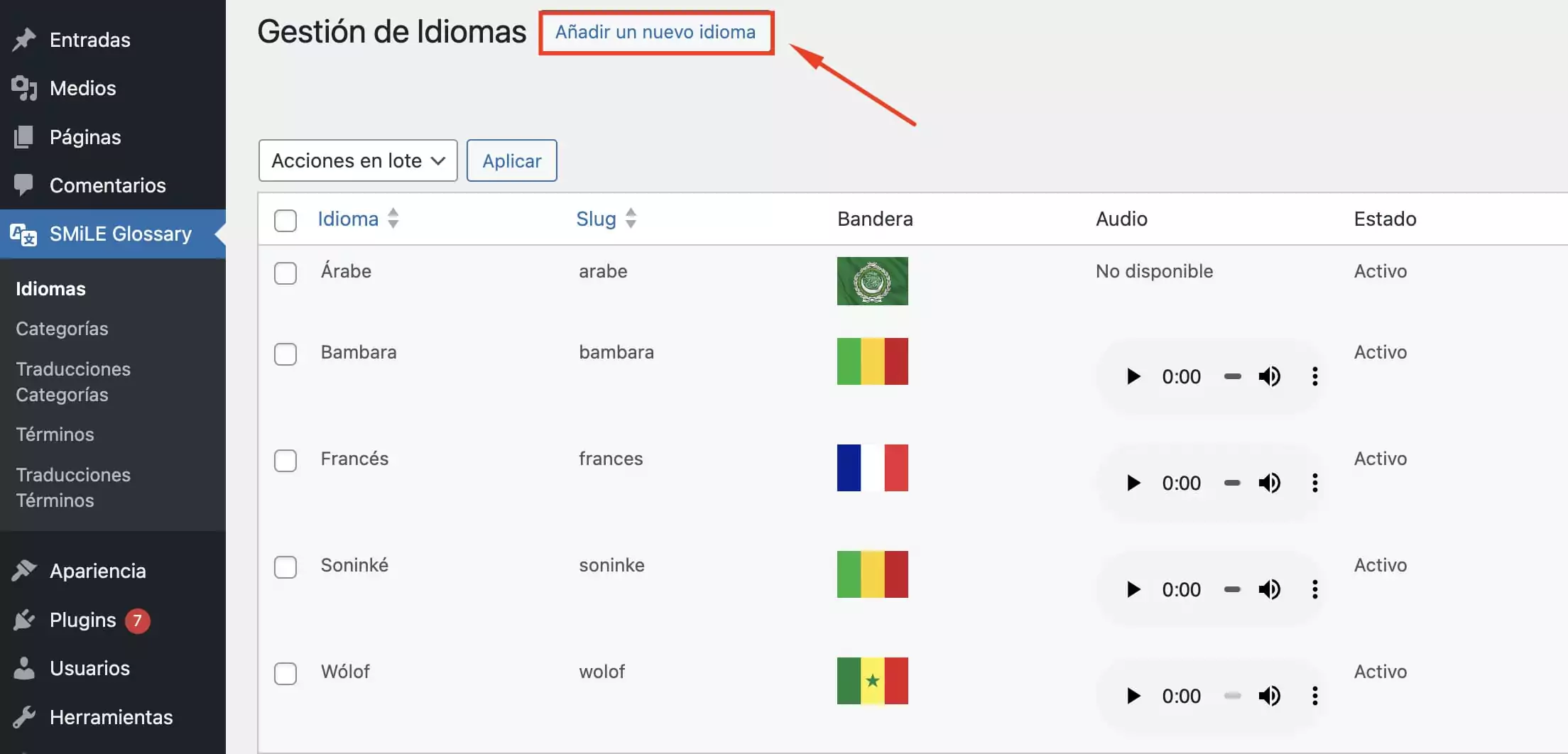The height and width of the screenshot is (754, 1568).
Task: Click the SMiLE Glossary translation icon
Action: pyautogui.click(x=24, y=234)
